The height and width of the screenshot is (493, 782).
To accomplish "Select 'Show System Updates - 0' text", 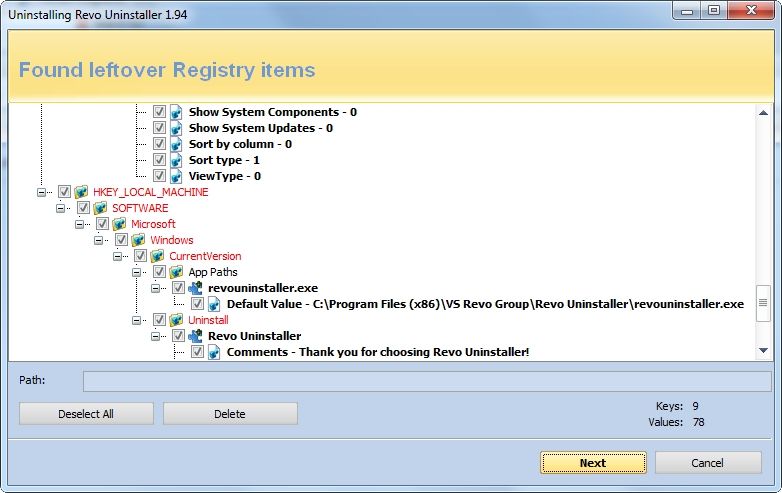I will (x=260, y=128).
